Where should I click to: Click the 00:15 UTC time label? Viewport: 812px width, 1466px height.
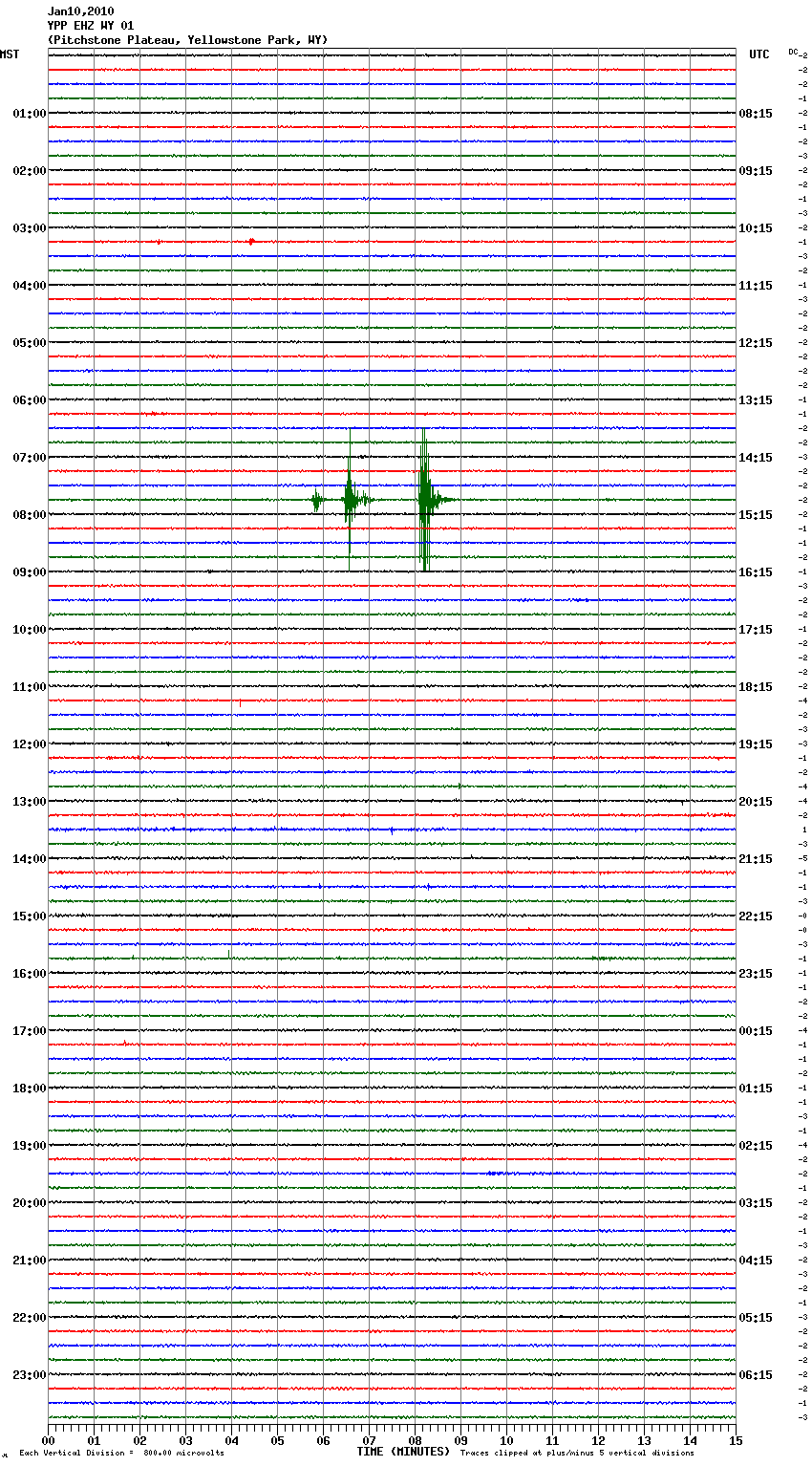point(756,1031)
